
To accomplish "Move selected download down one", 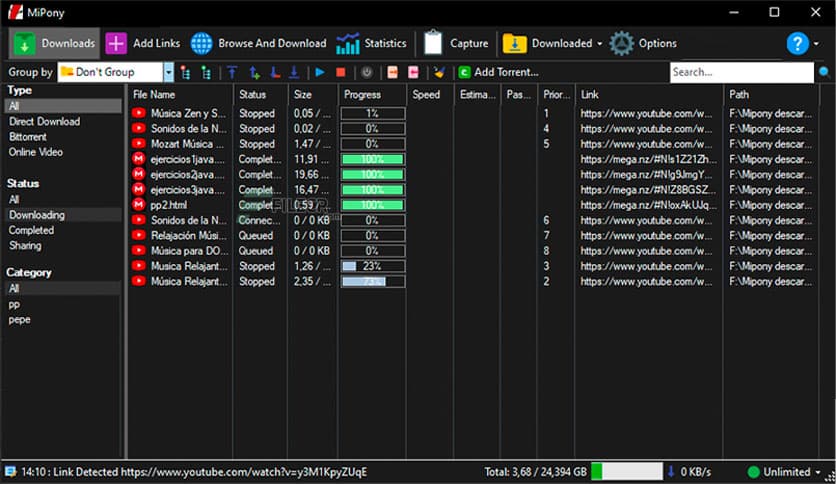I will [275, 72].
